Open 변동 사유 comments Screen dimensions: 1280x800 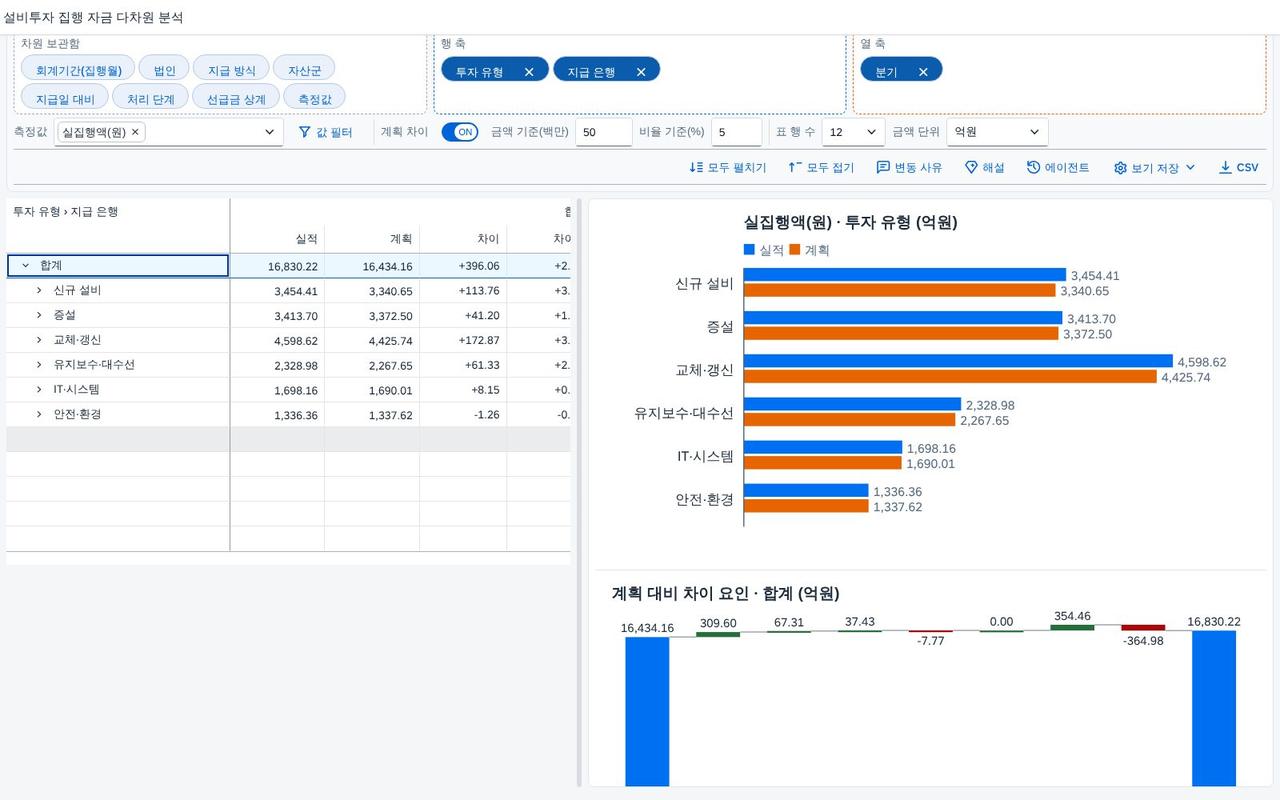coord(909,168)
